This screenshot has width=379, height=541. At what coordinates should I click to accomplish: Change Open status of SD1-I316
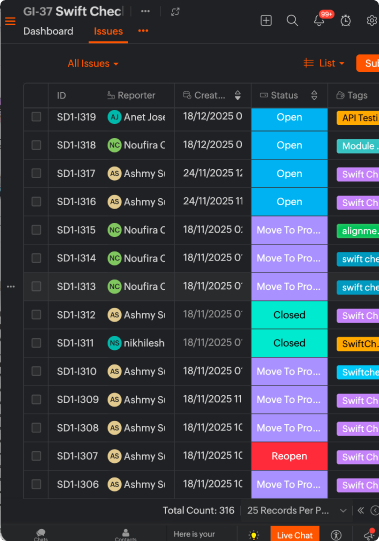coord(289,202)
